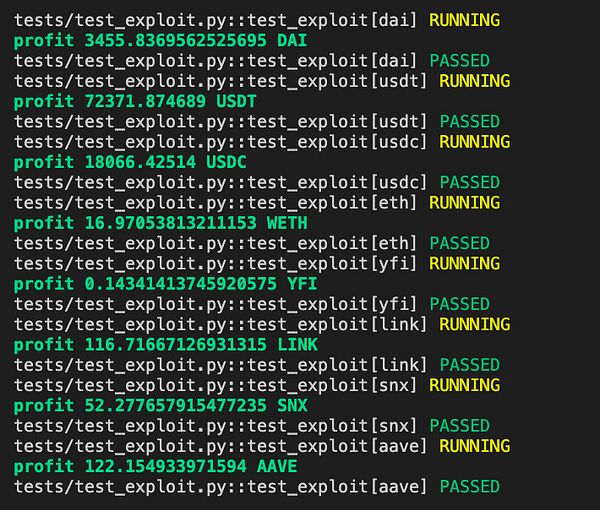Image resolution: width=600 pixels, height=510 pixels.
Task: Select the 'profit 18066.42514 USDC' line
Action: (x=130, y=162)
